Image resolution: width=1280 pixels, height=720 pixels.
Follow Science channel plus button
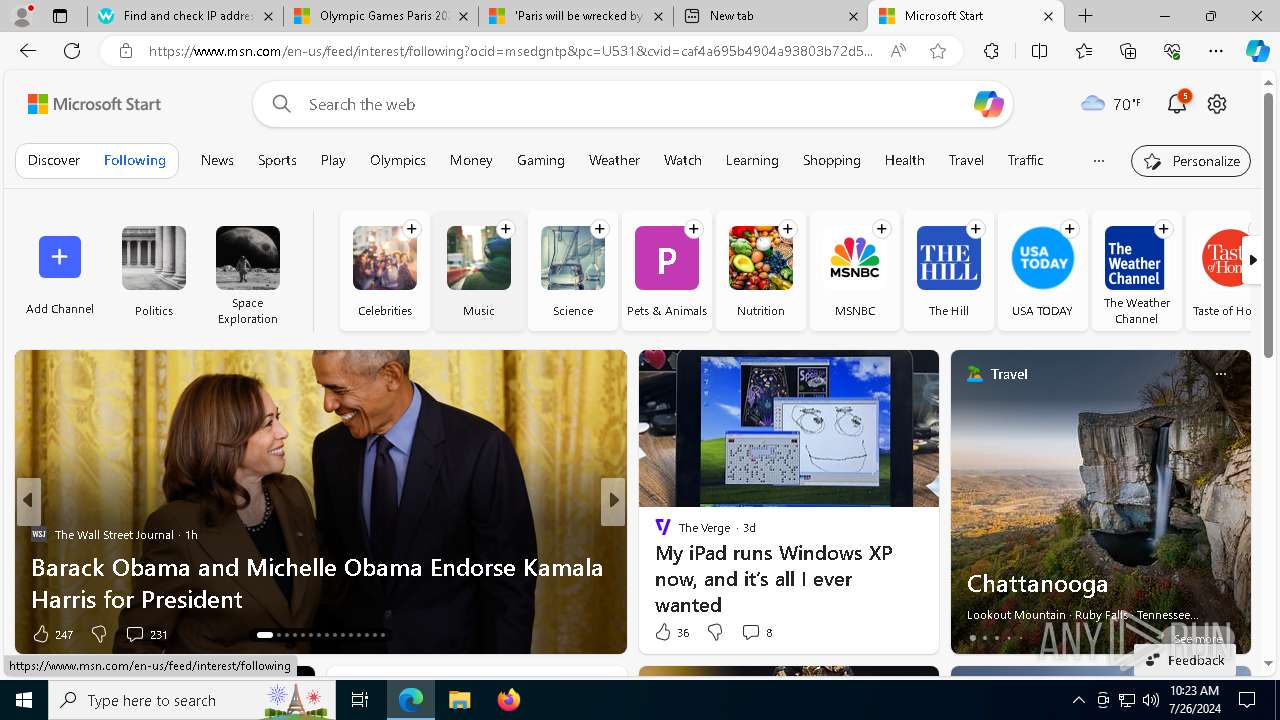pyautogui.click(x=600, y=229)
